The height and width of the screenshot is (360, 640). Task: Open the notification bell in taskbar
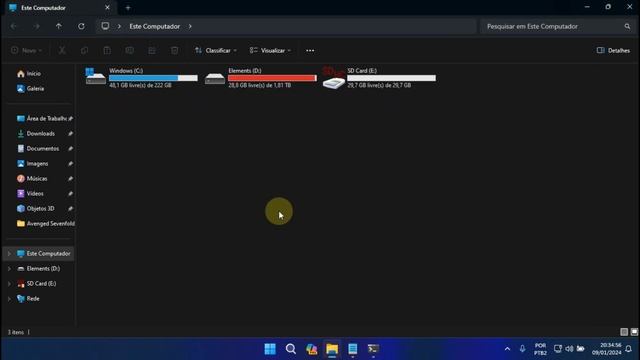tap(629, 349)
